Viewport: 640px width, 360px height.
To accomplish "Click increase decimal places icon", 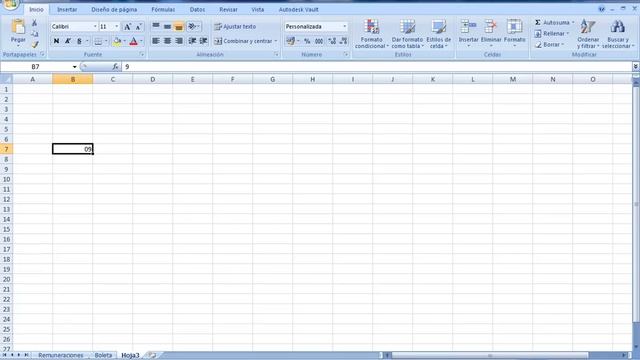I will [x=332, y=41].
